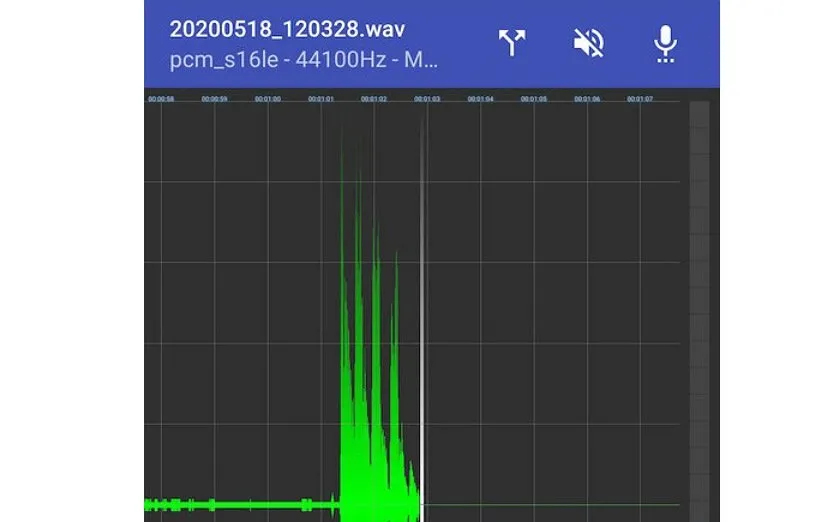The image size is (822, 522).
Task: Click the 00:01:01 timeline marker
Action: coord(320,99)
